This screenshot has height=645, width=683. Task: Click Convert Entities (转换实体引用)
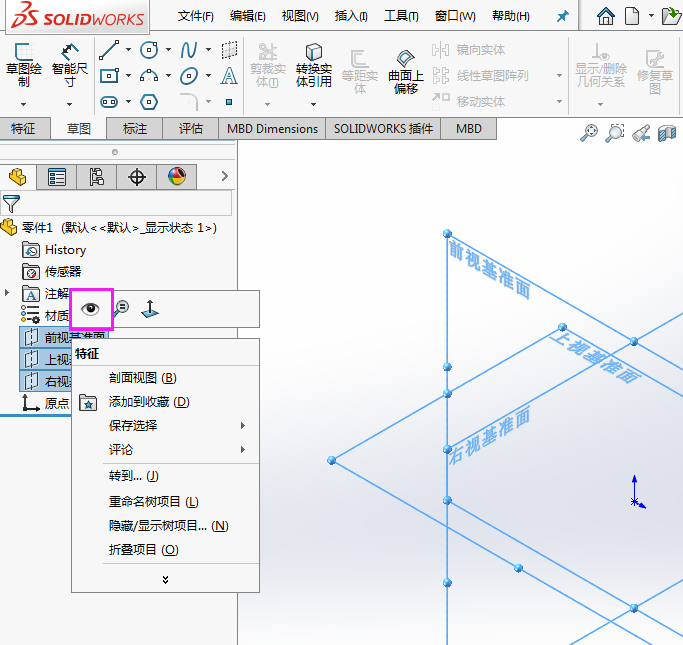tap(314, 65)
